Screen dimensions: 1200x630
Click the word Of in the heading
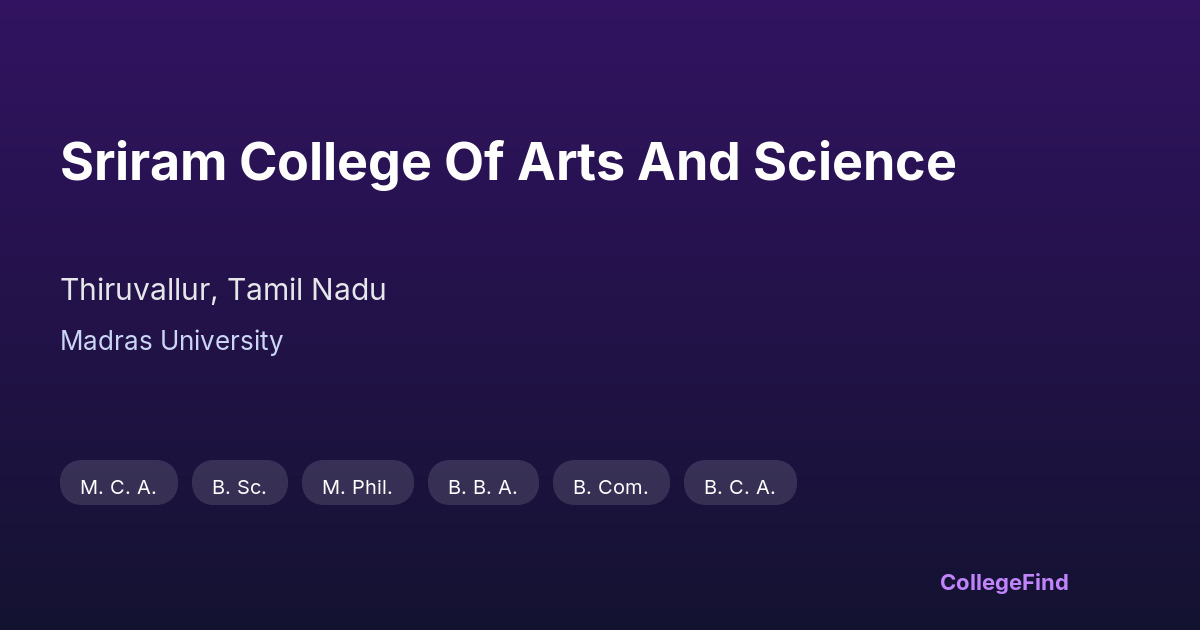474,162
